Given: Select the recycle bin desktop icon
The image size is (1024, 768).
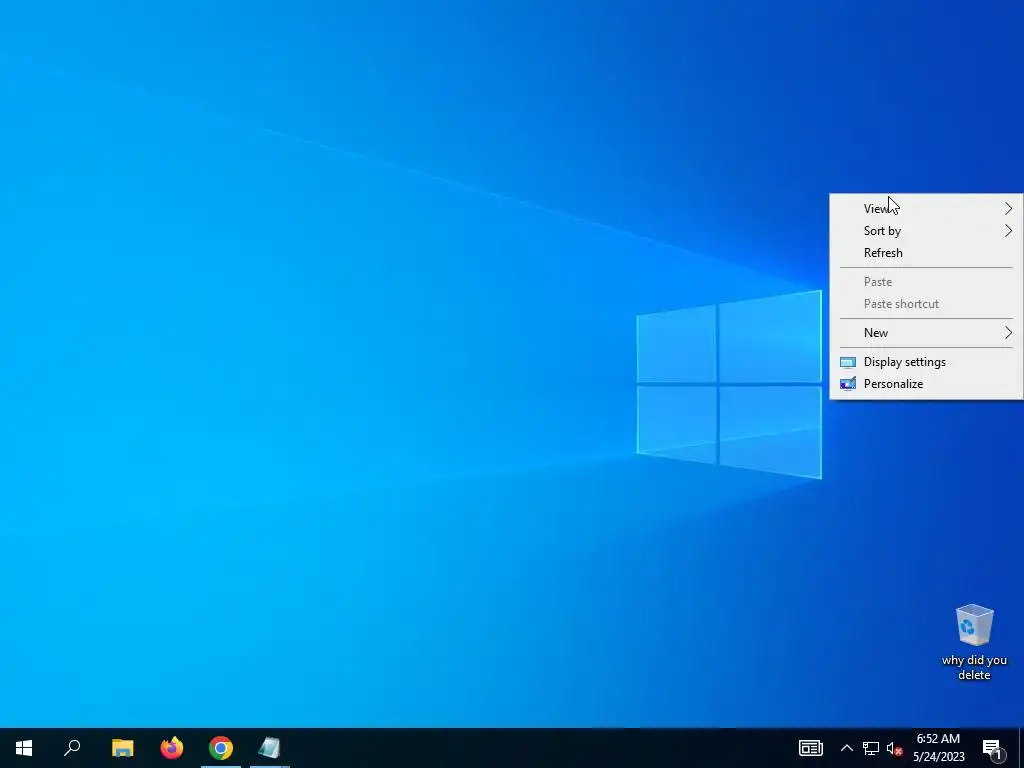Looking at the screenshot, I should (x=974, y=625).
